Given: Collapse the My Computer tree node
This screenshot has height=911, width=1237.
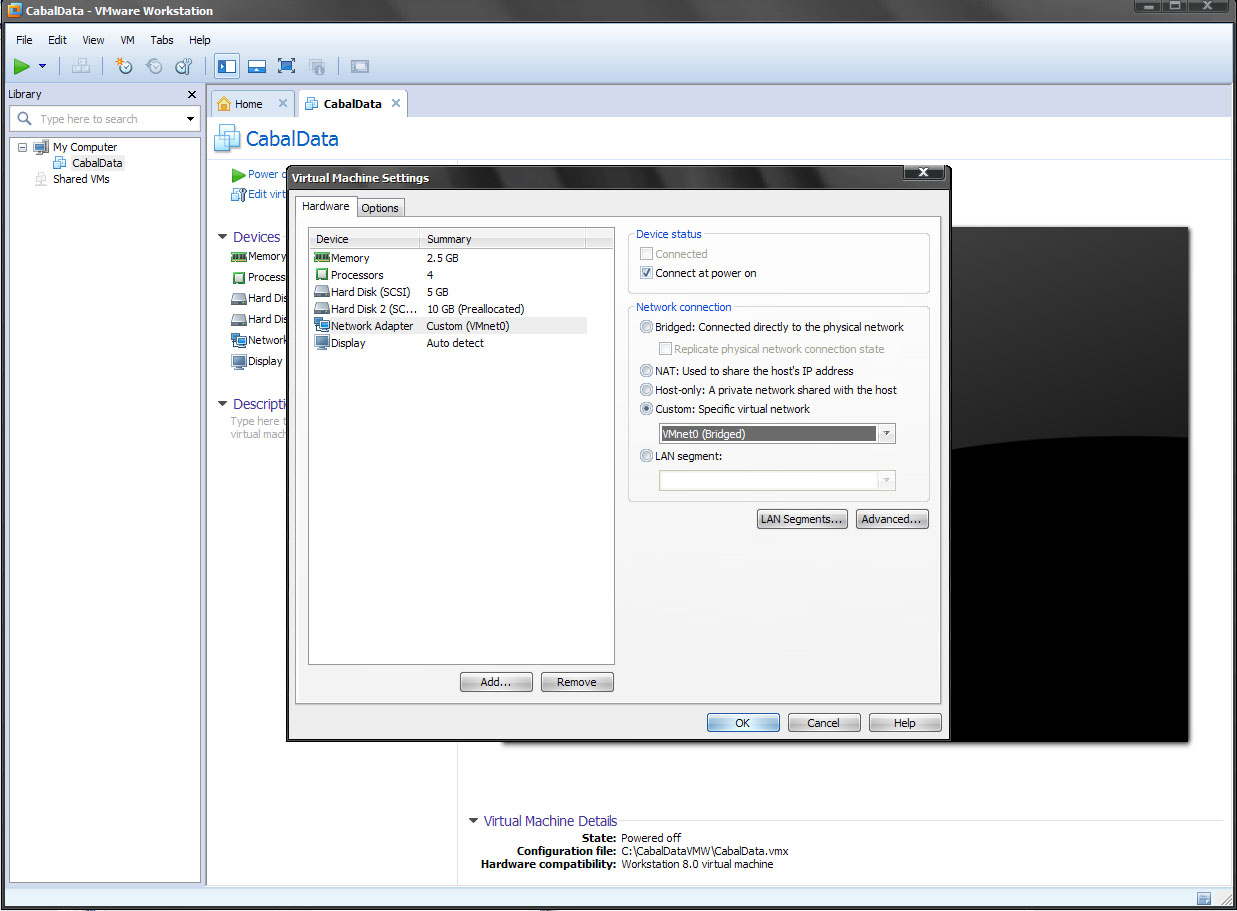Looking at the screenshot, I should coord(22,147).
